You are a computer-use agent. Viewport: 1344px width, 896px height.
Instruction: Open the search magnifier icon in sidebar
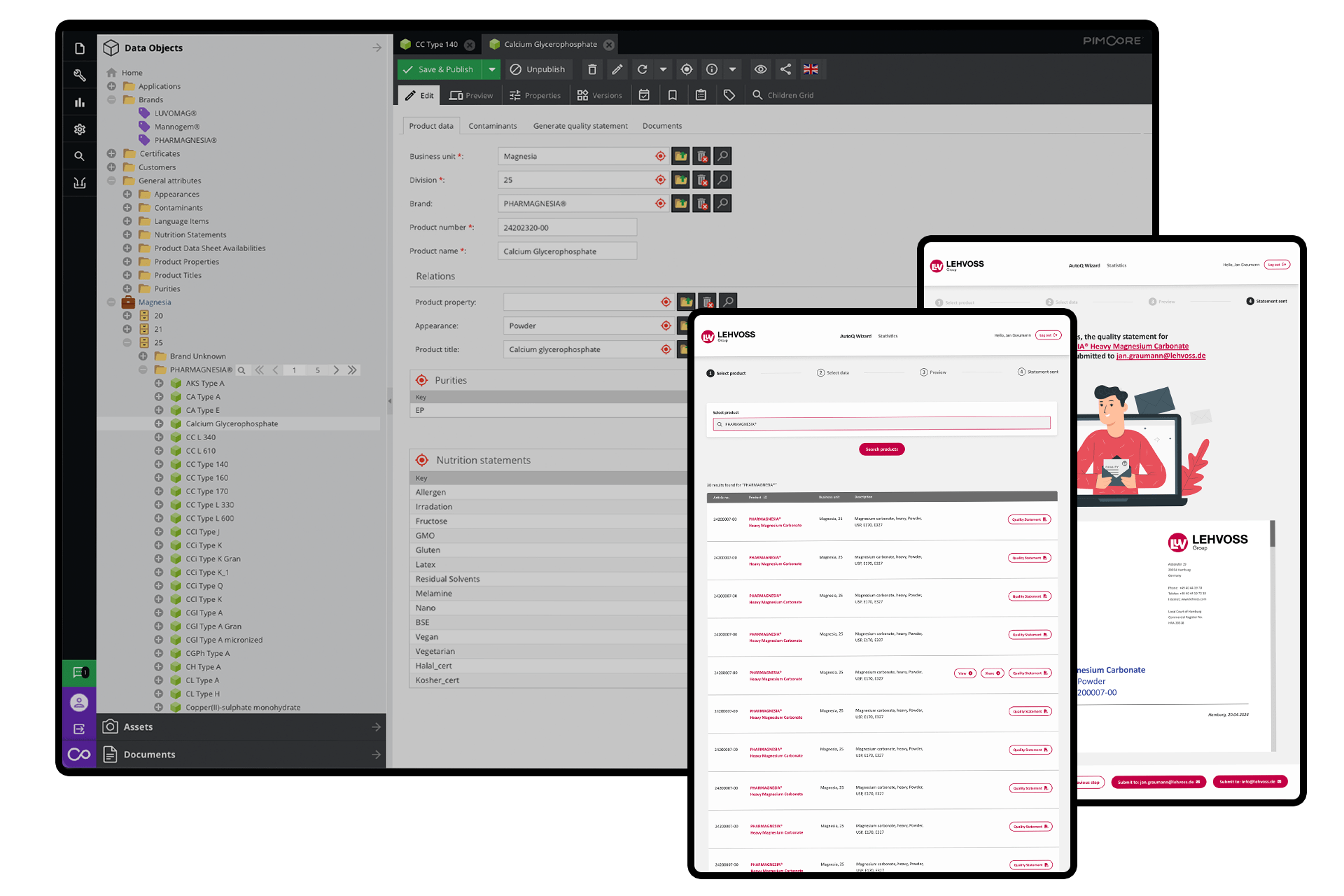[80, 156]
